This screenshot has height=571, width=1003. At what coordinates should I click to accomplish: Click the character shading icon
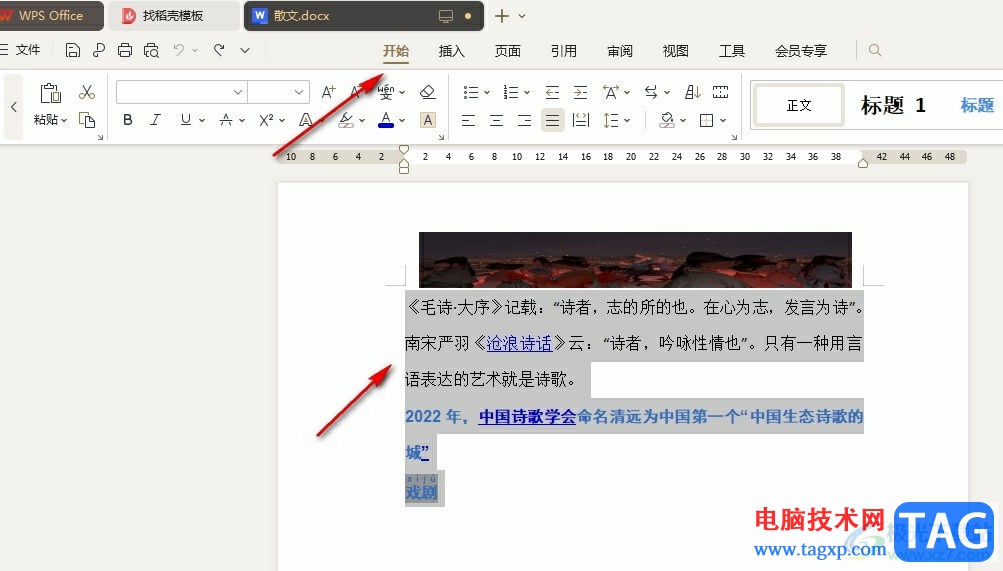coord(428,120)
